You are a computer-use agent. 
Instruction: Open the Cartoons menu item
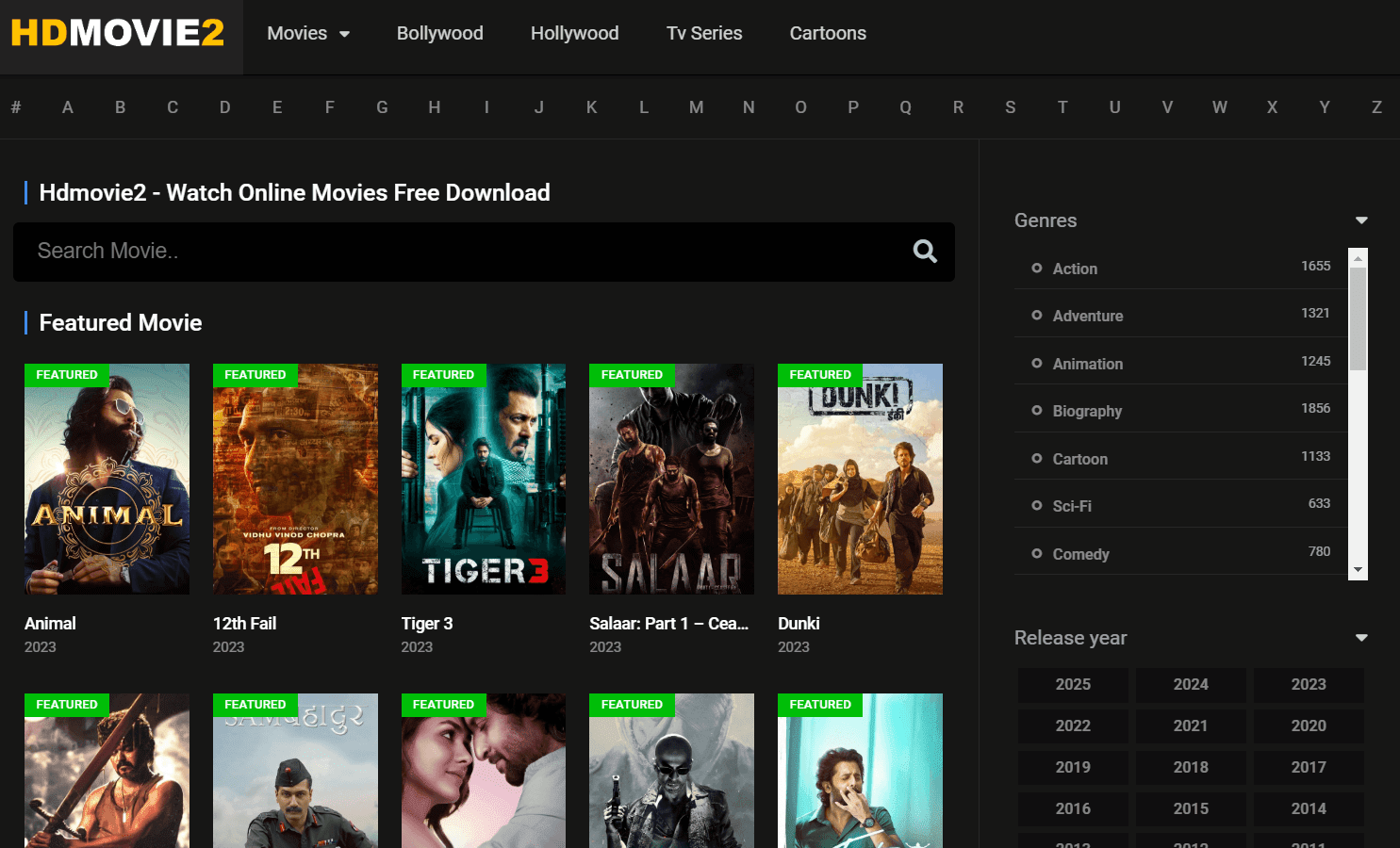(x=828, y=33)
